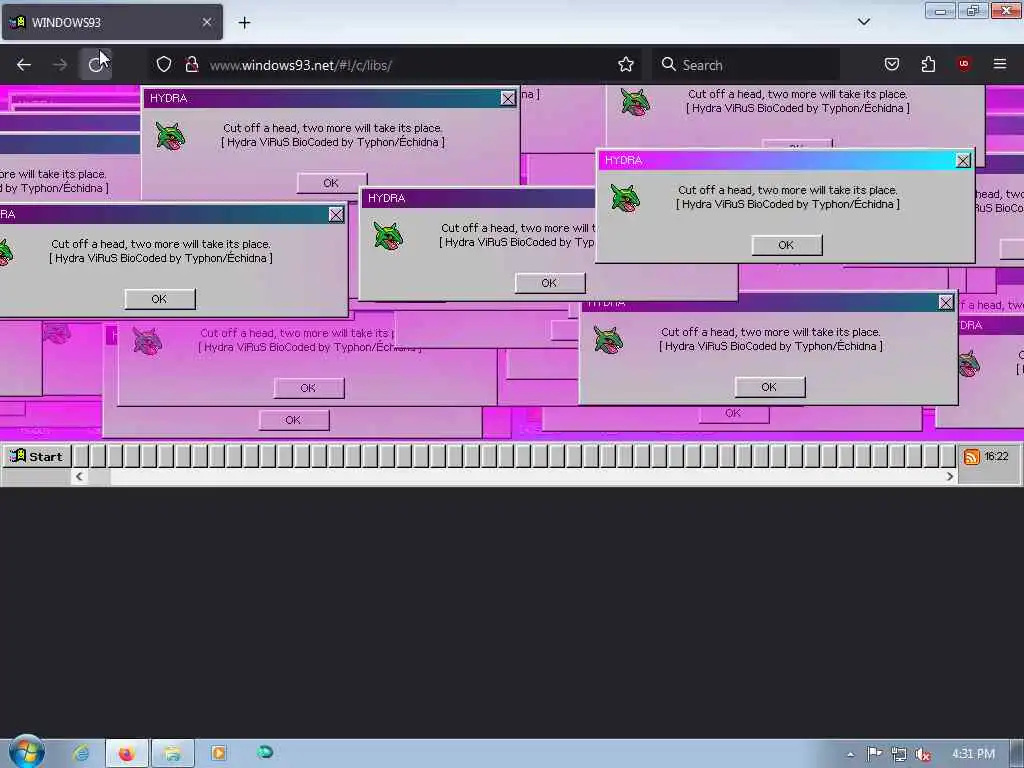Select the WINDOWS93 browser tab
Image resolution: width=1024 pixels, height=768 pixels.
(112, 22)
